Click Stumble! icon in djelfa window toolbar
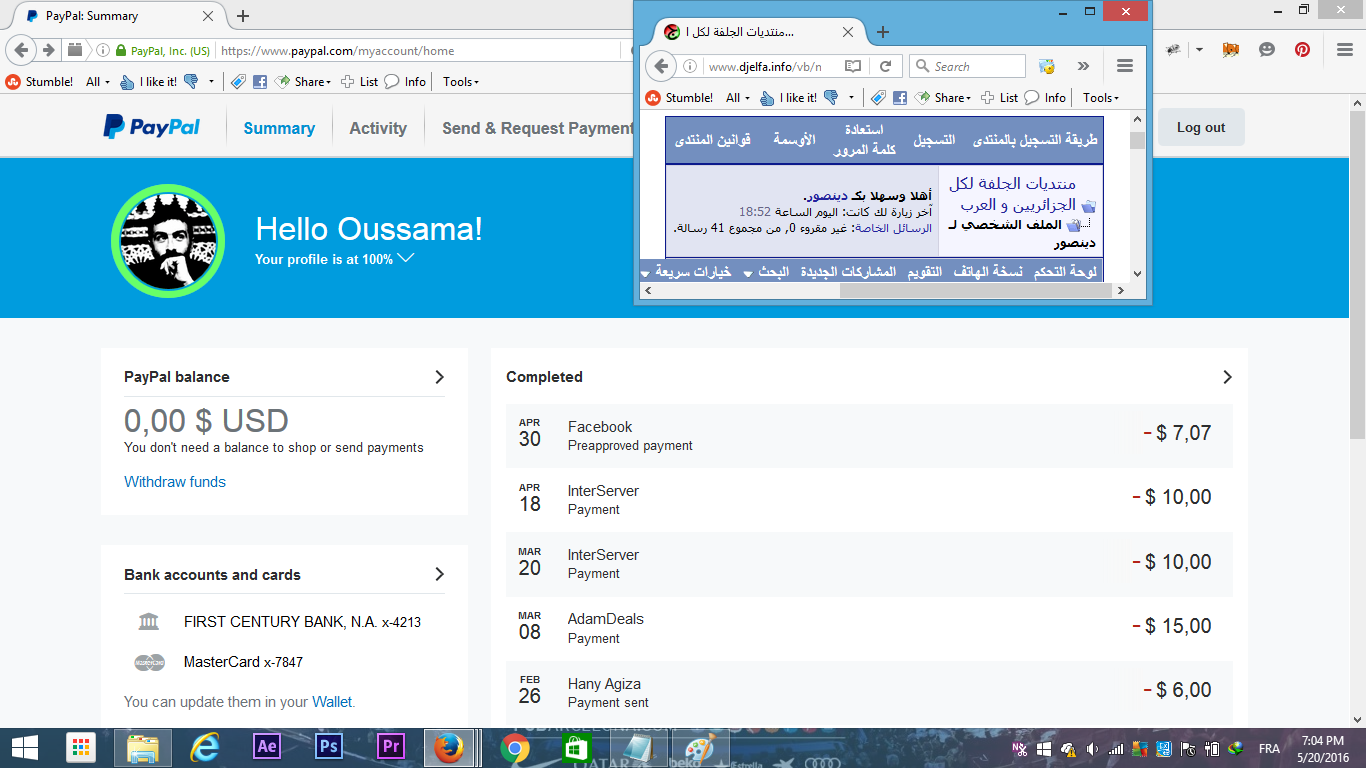The height and width of the screenshot is (768, 1366). tap(653, 98)
